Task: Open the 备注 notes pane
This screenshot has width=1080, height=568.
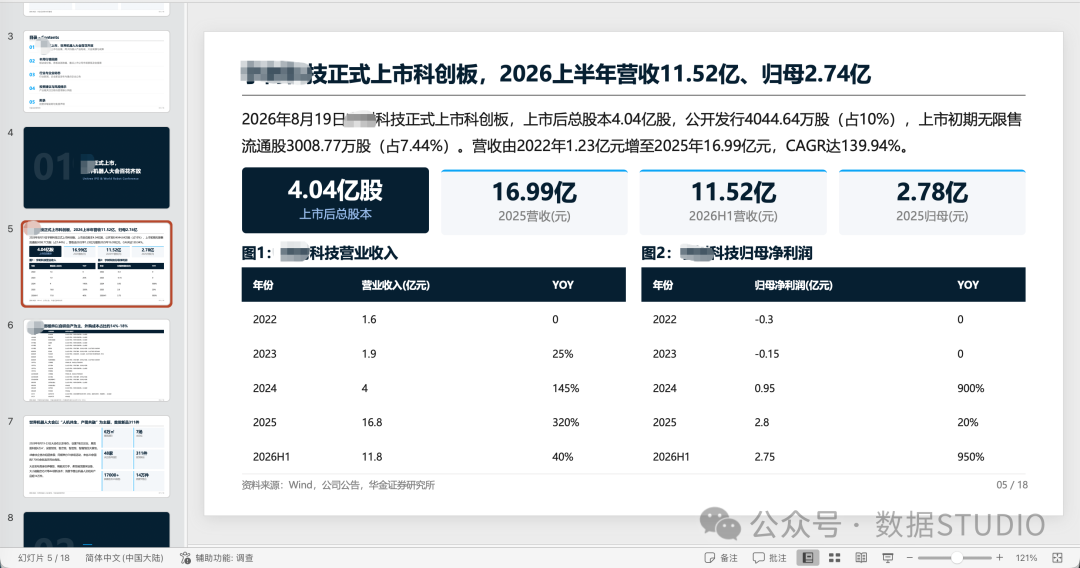Action: pyautogui.click(x=721, y=558)
